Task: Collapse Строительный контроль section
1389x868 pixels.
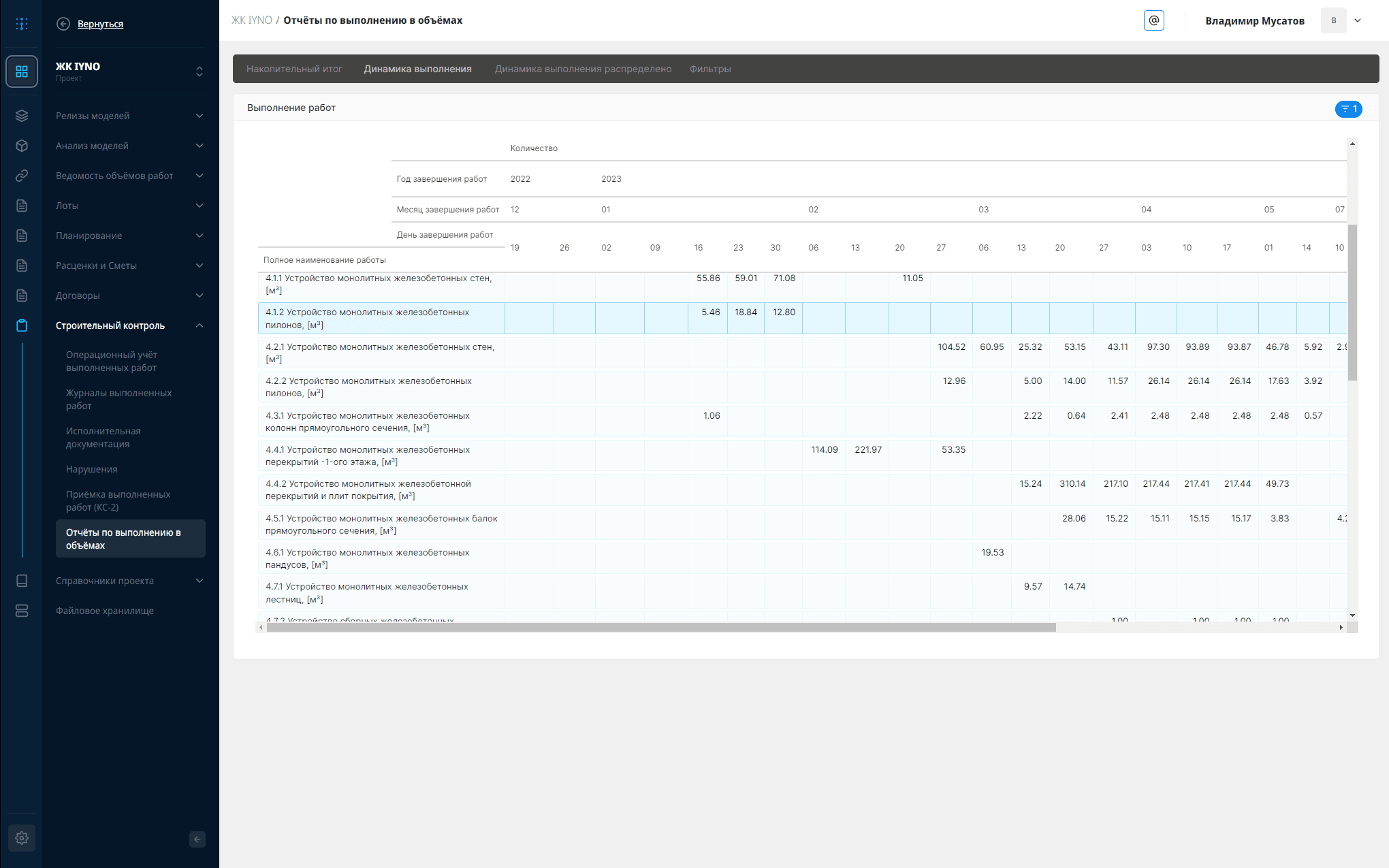Action: tap(199, 325)
